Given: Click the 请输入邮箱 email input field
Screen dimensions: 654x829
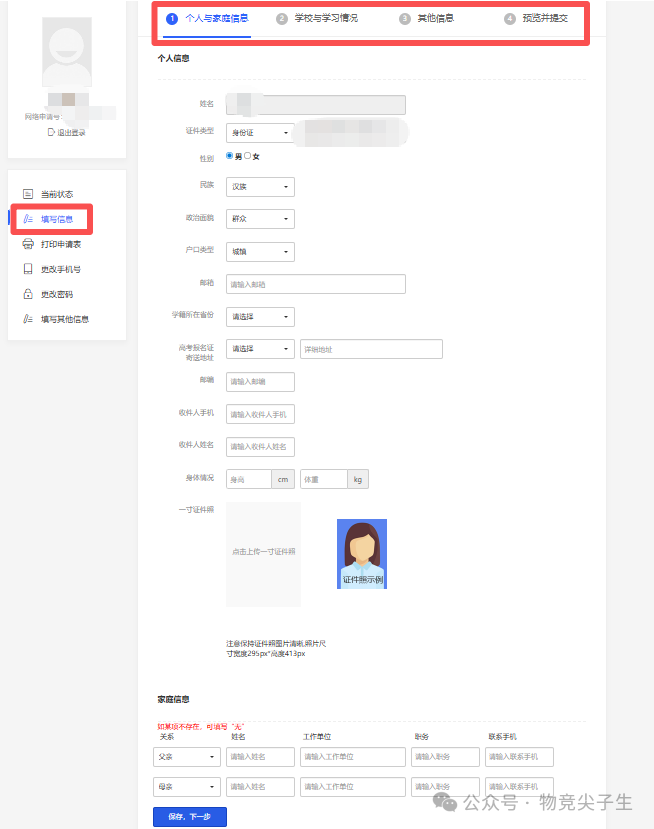Looking at the screenshot, I should click(315, 284).
